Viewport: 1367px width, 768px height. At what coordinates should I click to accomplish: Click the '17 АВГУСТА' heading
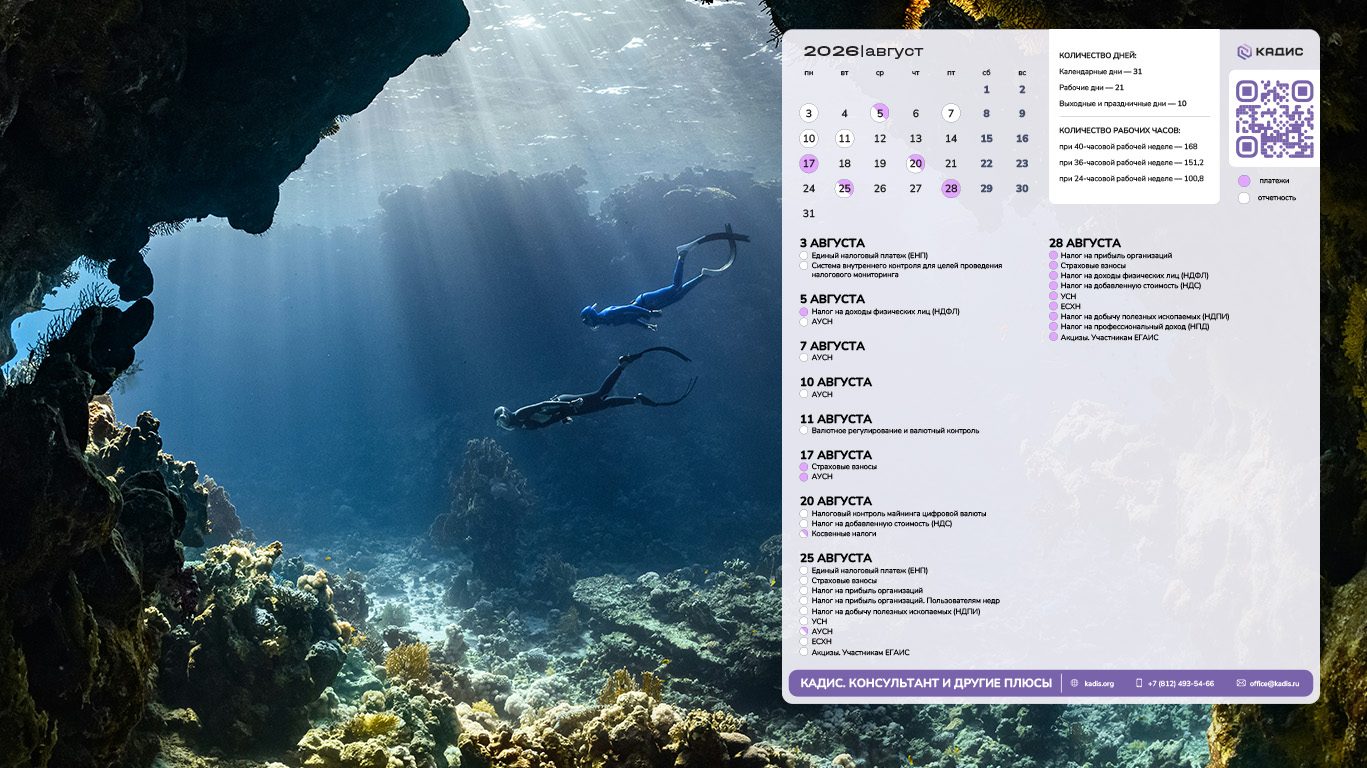[836, 455]
